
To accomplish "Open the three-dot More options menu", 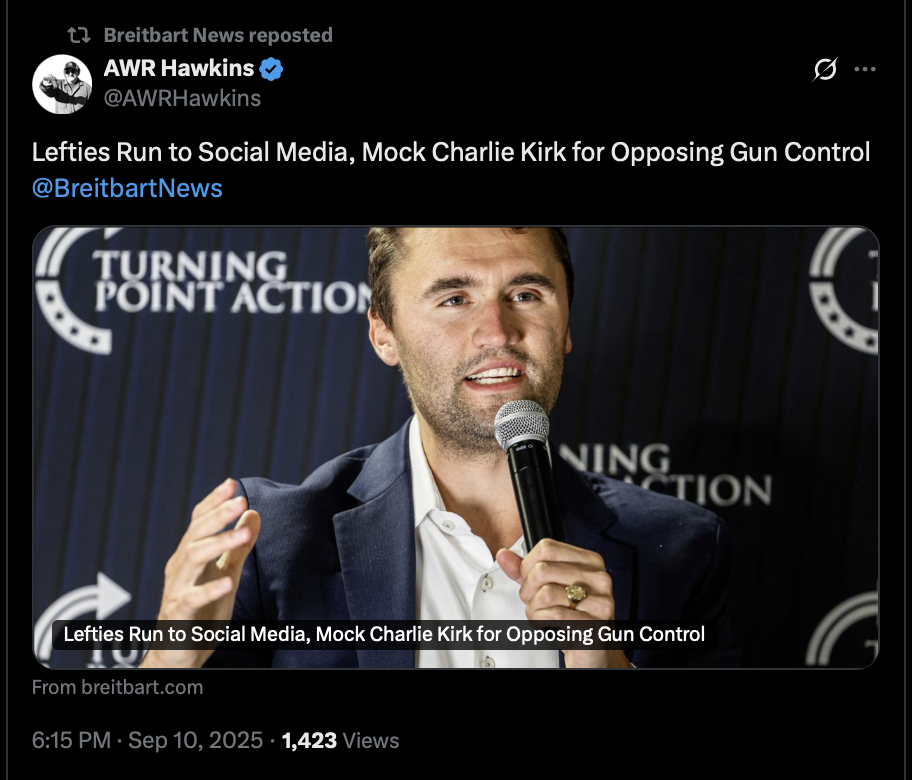I will pos(865,70).
